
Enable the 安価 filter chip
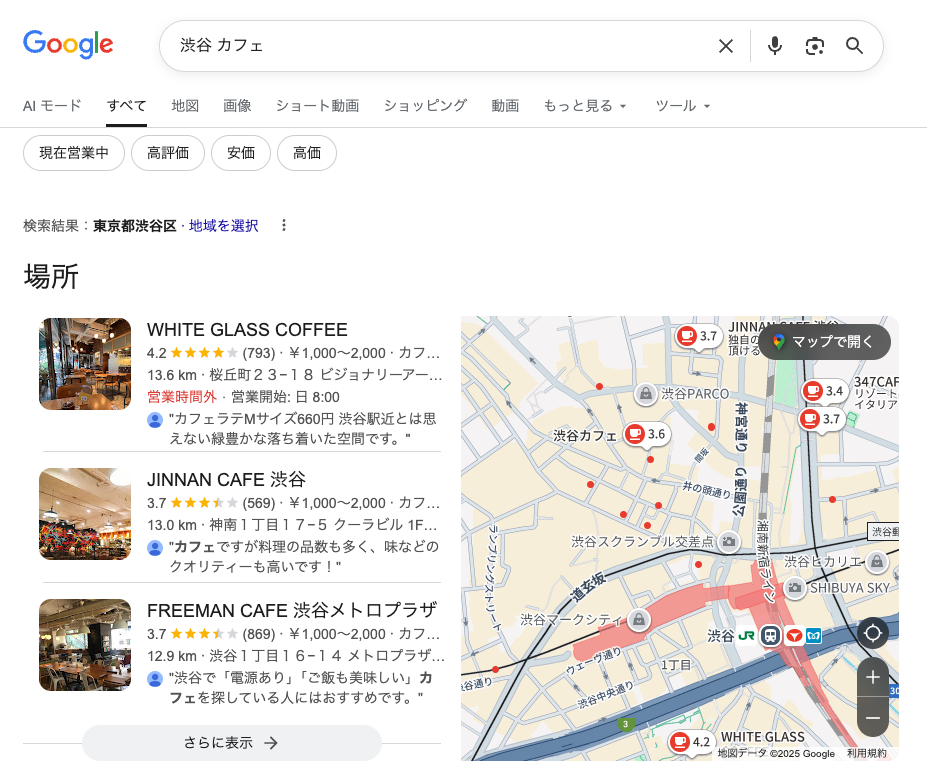coord(241,153)
